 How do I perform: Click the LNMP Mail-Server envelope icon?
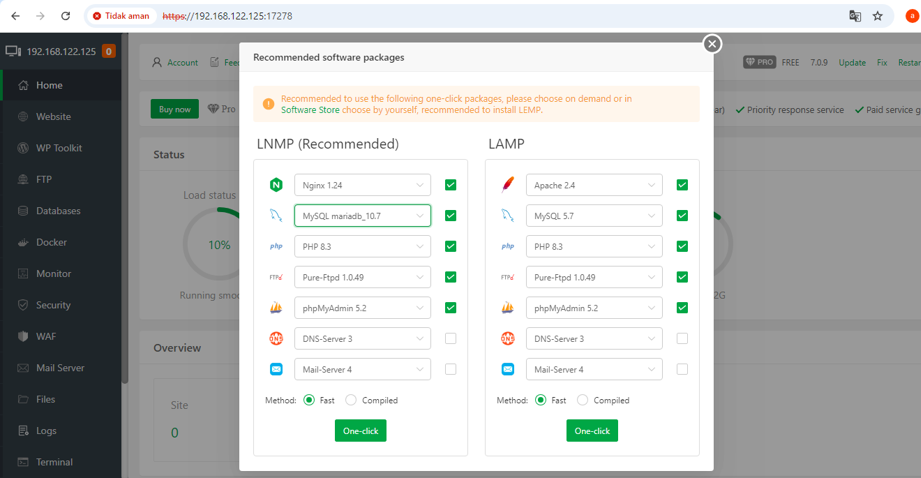[x=276, y=369]
